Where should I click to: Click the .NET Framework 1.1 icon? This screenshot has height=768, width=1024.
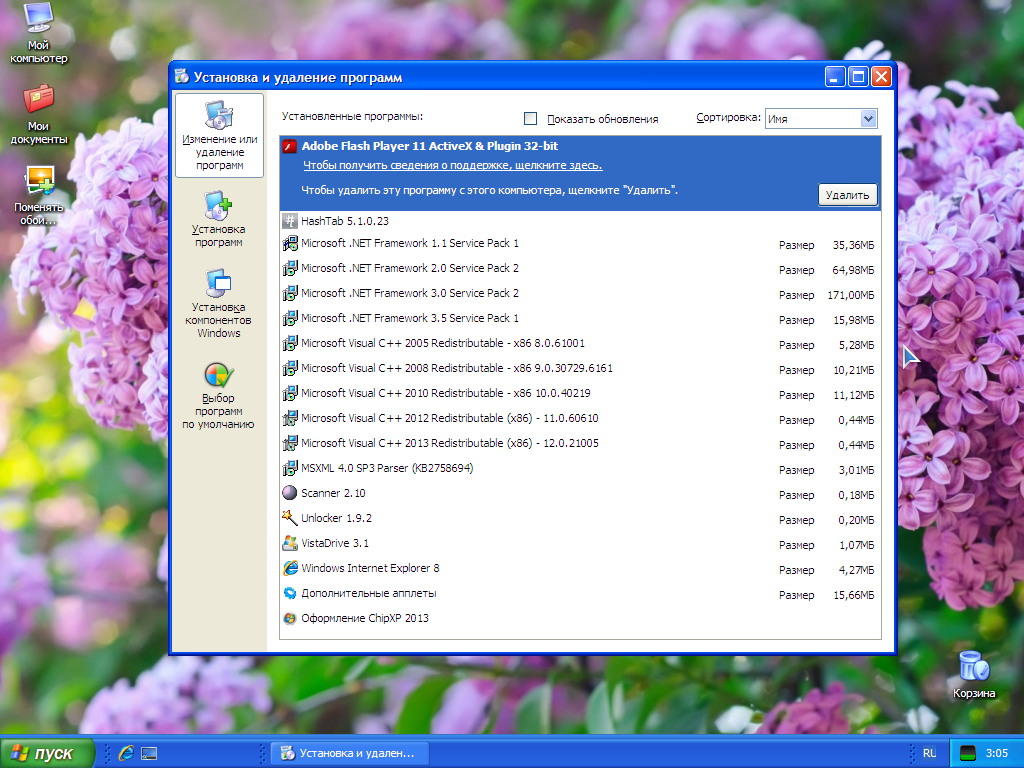[x=289, y=244]
